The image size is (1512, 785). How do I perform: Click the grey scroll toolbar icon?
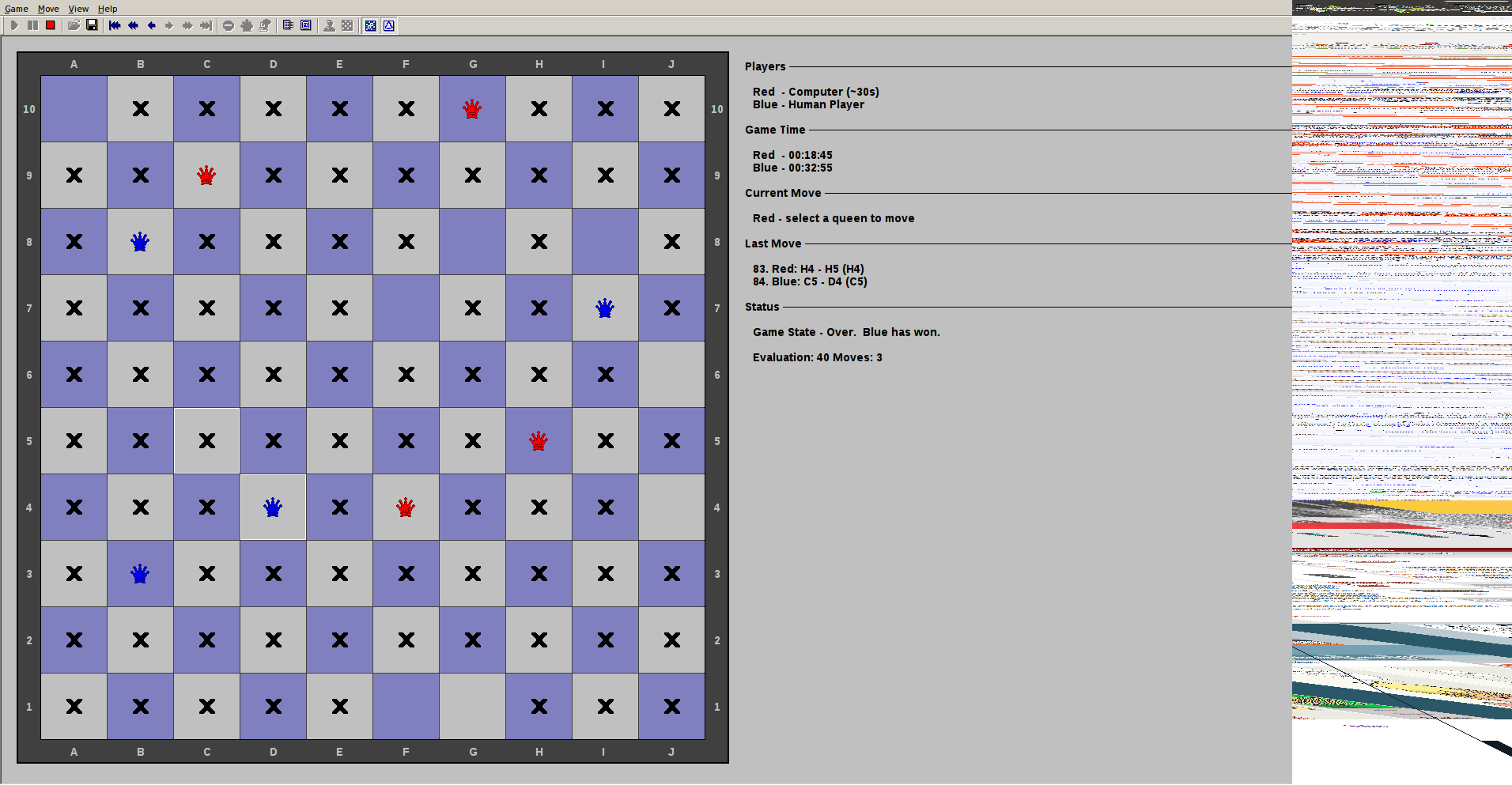point(265,25)
